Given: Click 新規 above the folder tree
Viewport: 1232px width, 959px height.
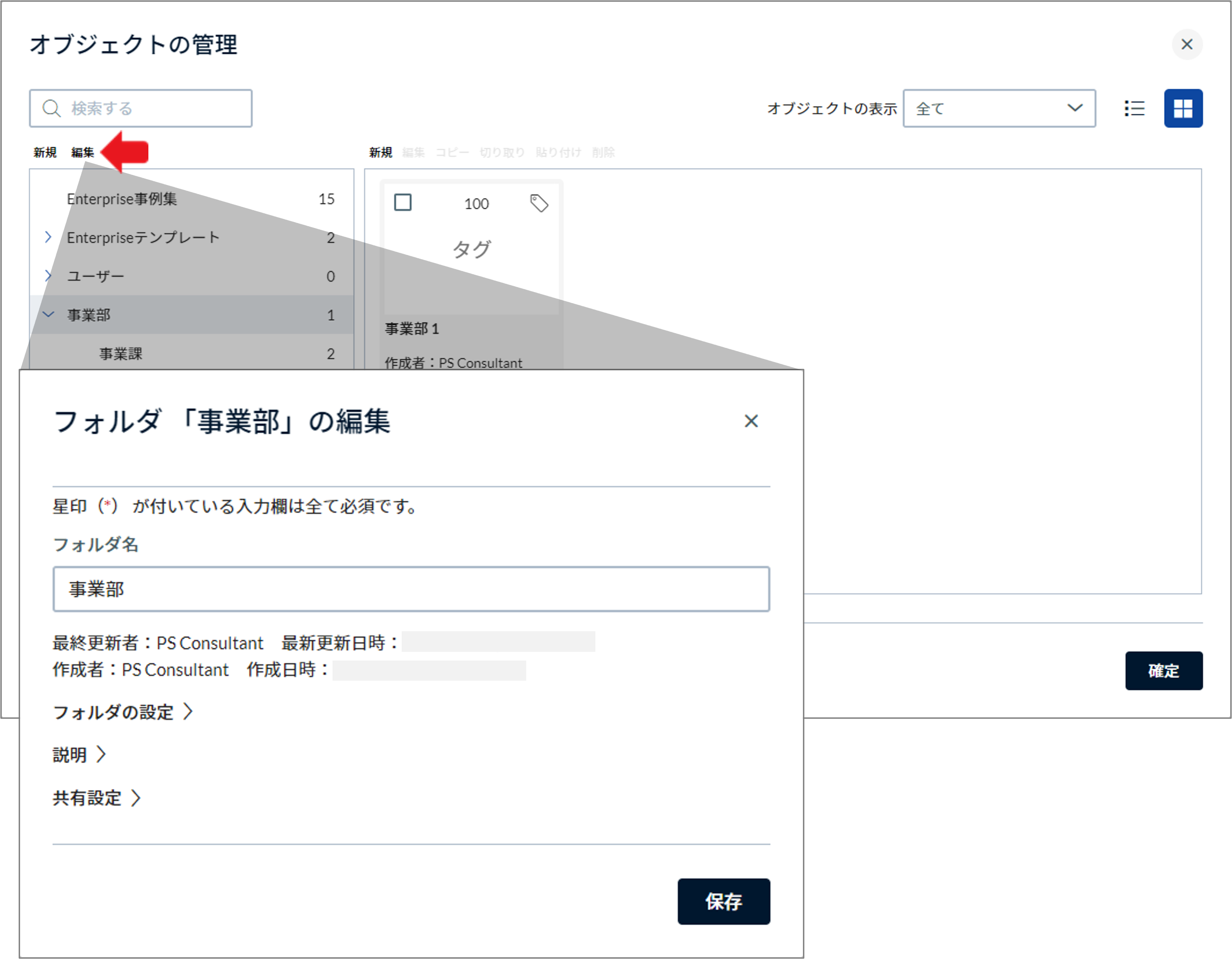Looking at the screenshot, I should pos(45,152).
